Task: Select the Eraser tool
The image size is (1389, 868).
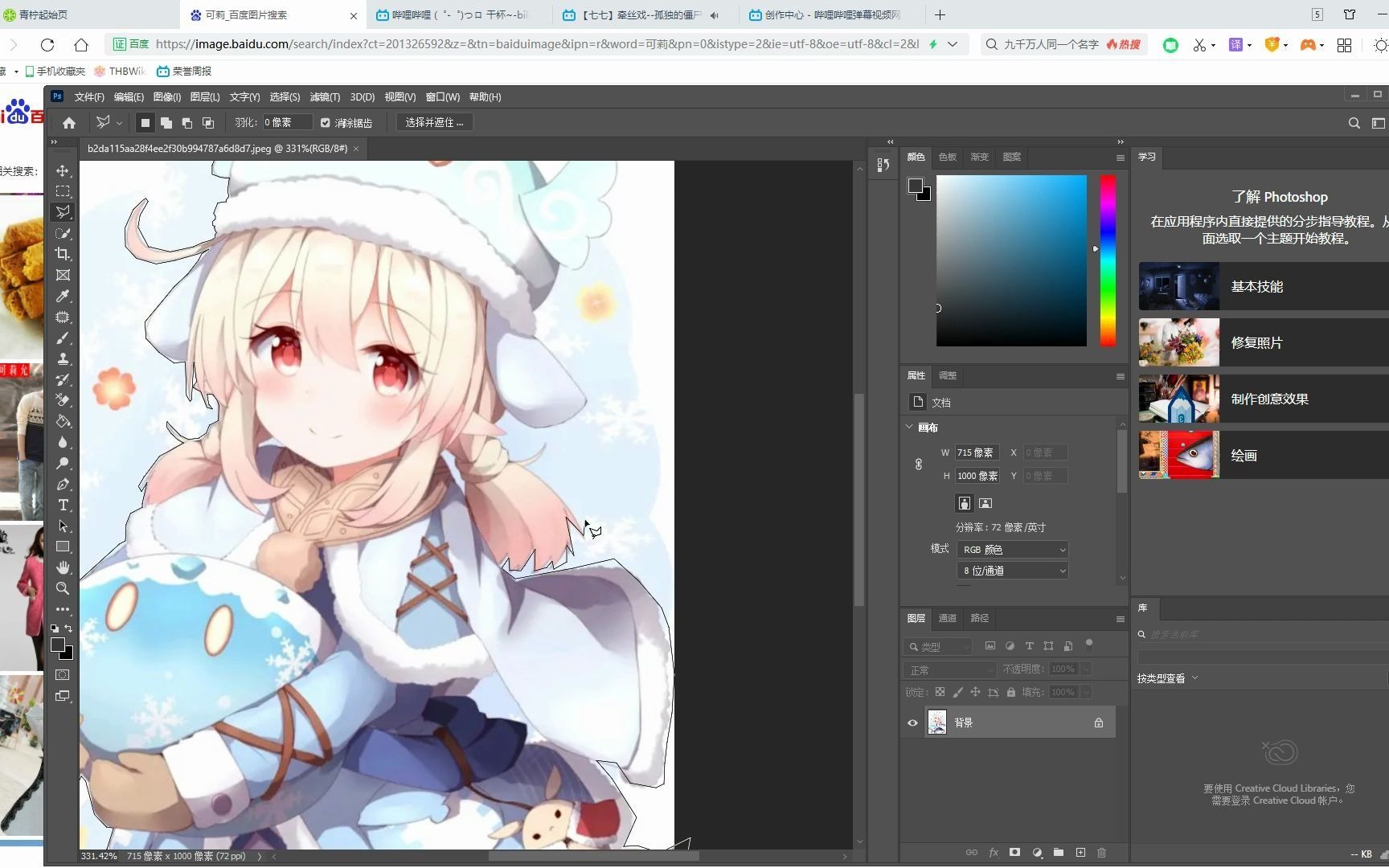Action: (63, 400)
